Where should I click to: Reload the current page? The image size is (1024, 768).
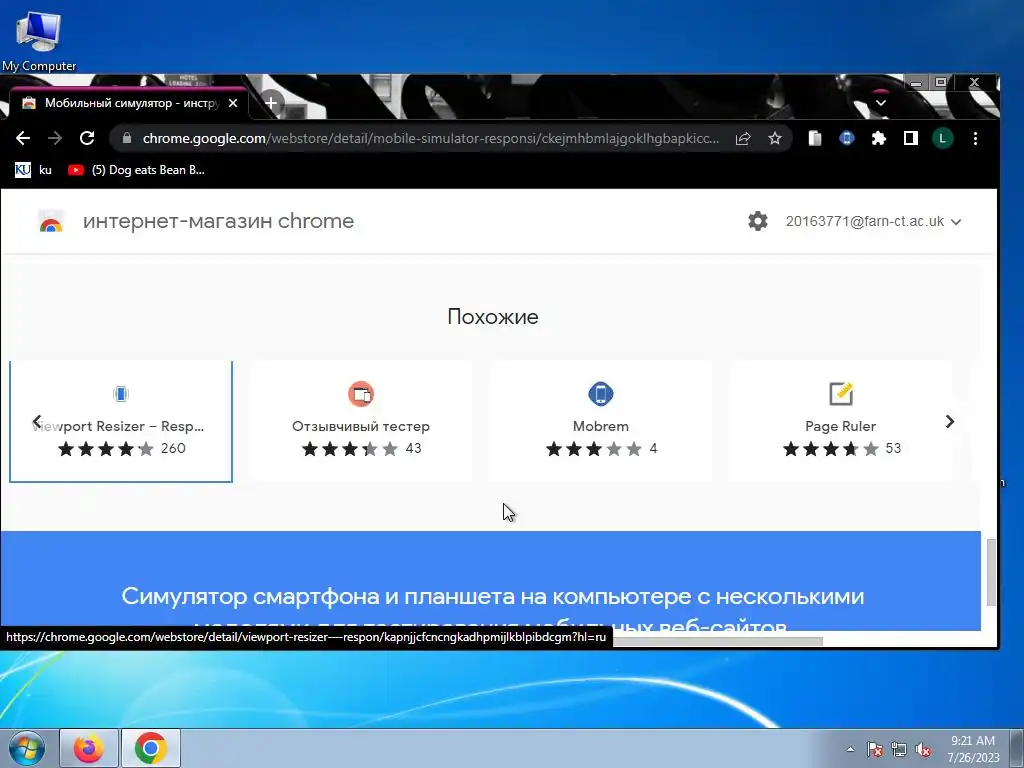pos(87,138)
